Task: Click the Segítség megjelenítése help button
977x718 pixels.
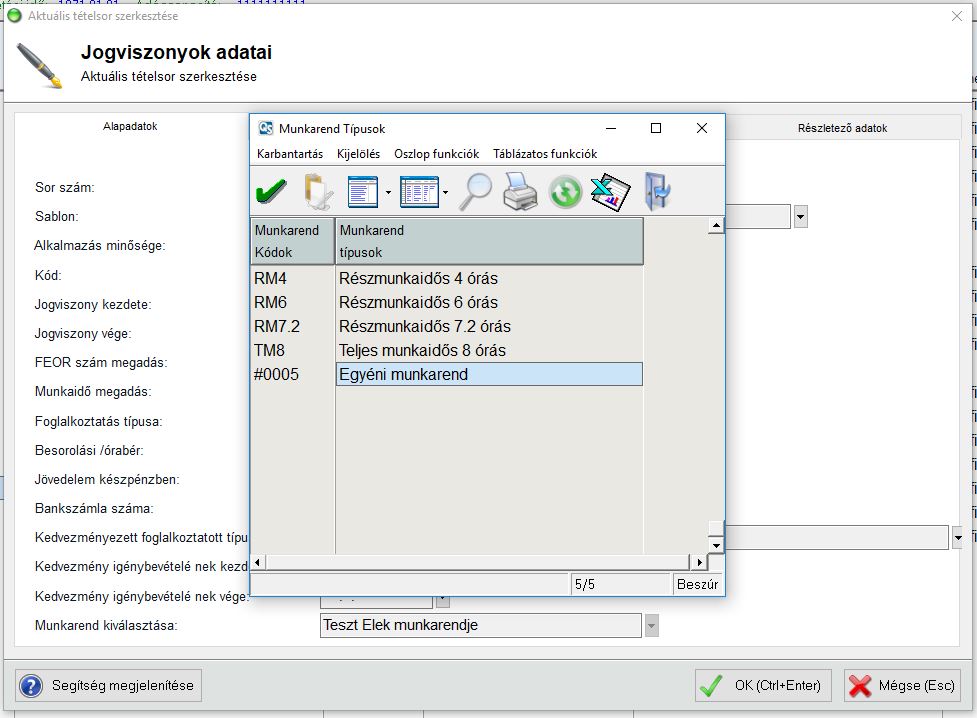Action: pos(109,686)
